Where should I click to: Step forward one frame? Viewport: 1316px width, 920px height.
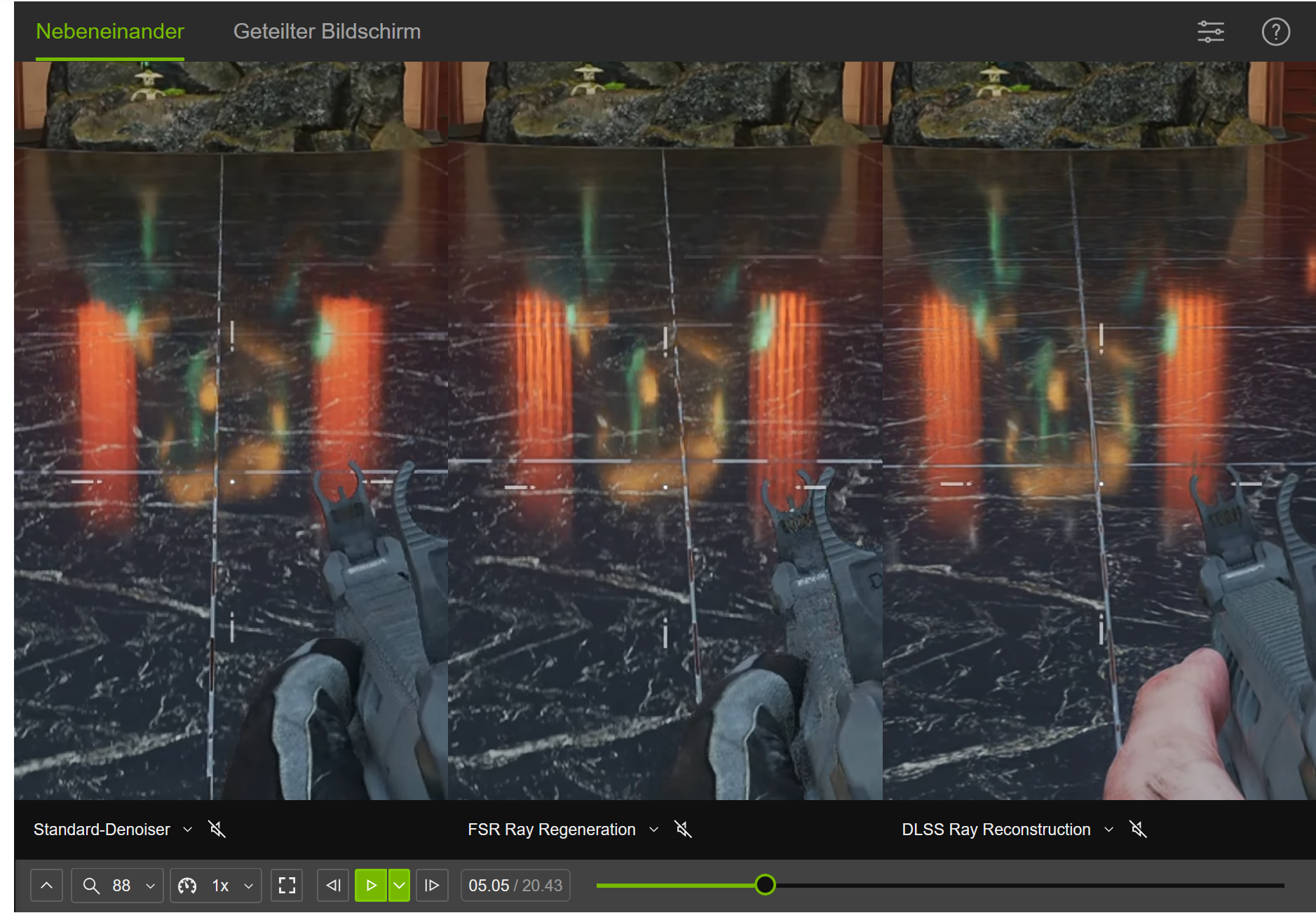tap(432, 886)
